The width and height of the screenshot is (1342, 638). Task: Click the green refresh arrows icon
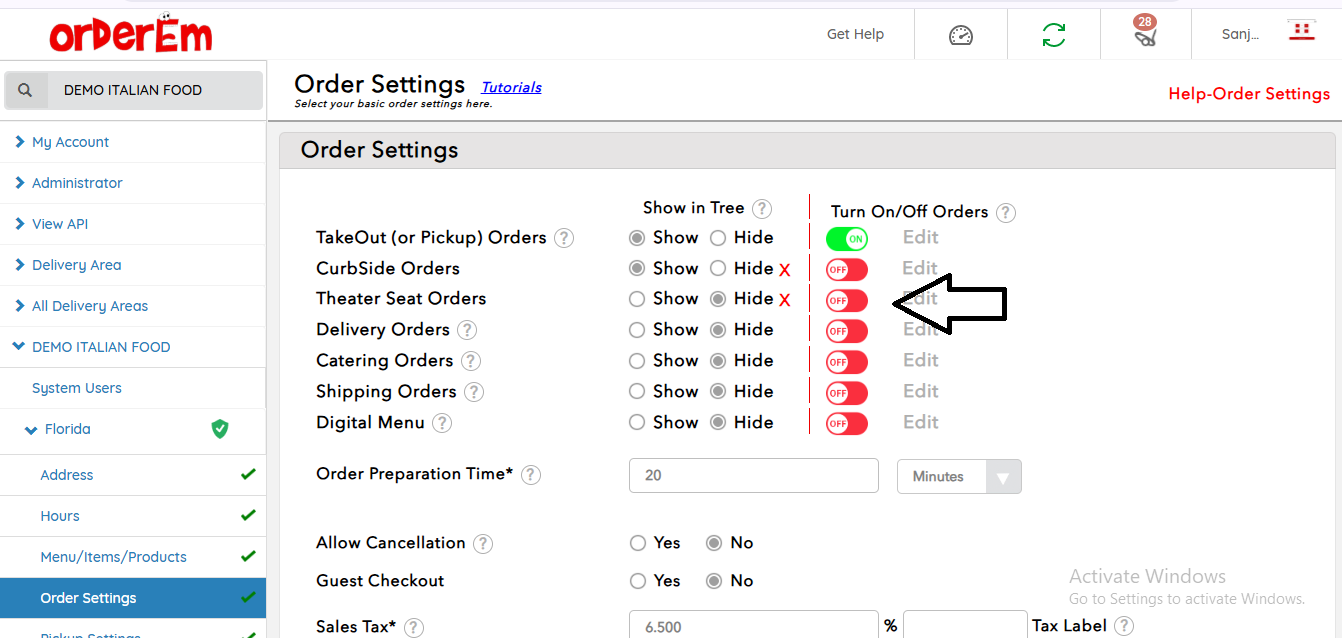(x=1053, y=35)
